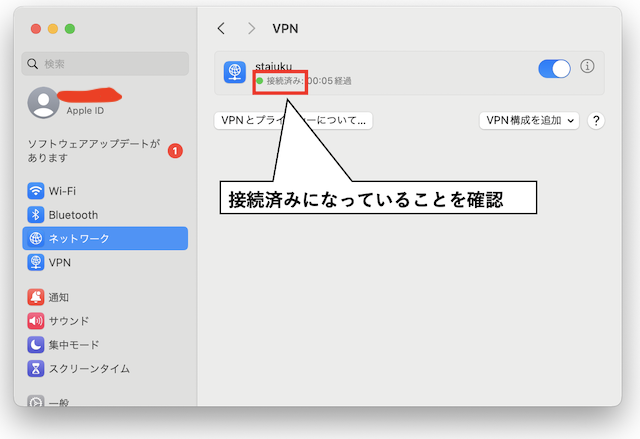Screen dimensions: 640x439
Task: Click the 検索 search field
Action: pos(105,64)
